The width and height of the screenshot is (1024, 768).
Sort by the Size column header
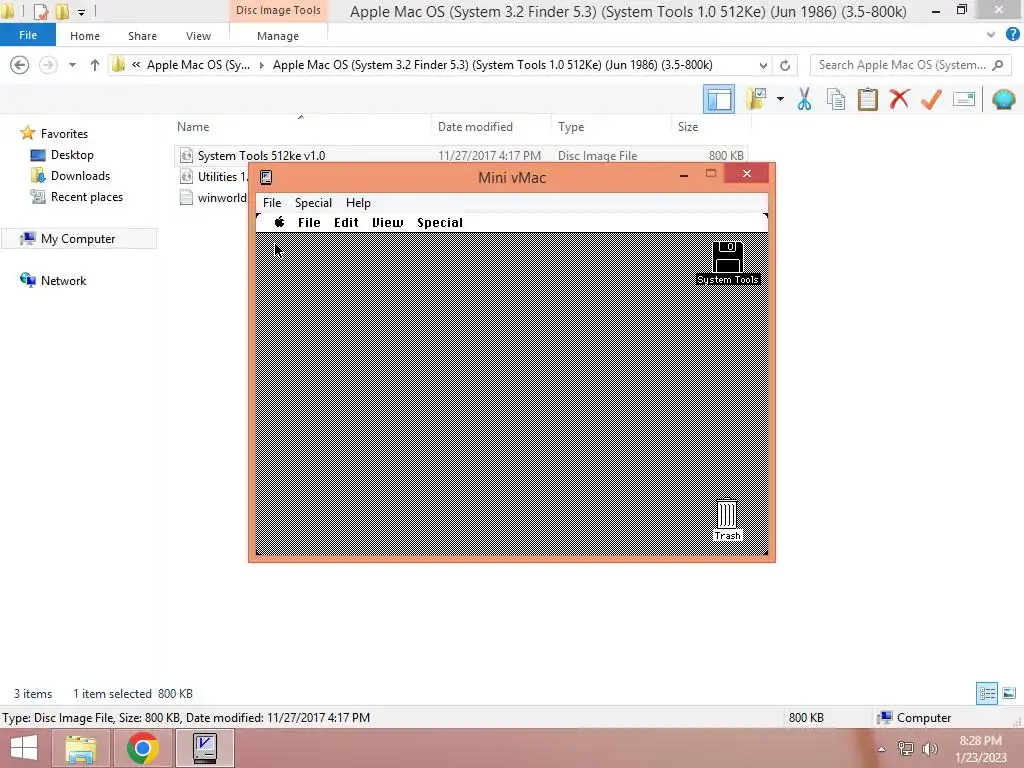[688, 127]
